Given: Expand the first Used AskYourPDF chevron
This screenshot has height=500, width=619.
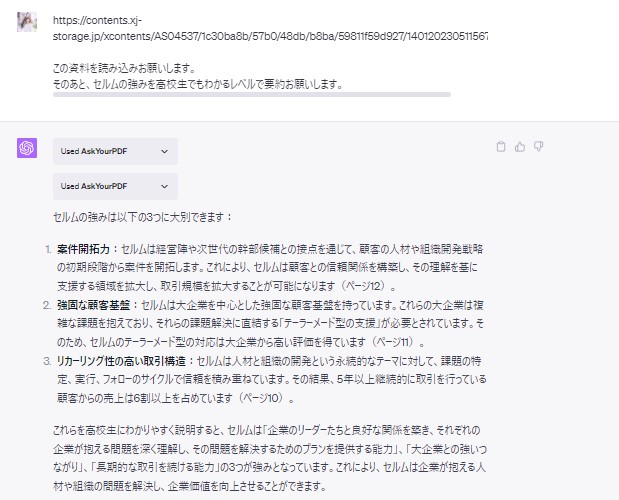Looking at the screenshot, I should 164,151.
